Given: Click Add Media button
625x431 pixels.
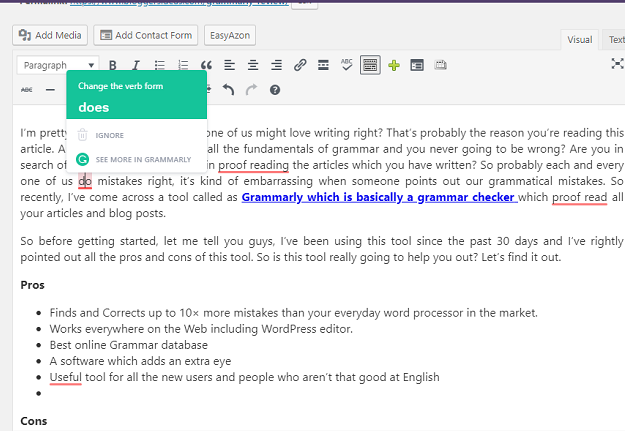Looking at the screenshot, I should click(x=50, y=35).
